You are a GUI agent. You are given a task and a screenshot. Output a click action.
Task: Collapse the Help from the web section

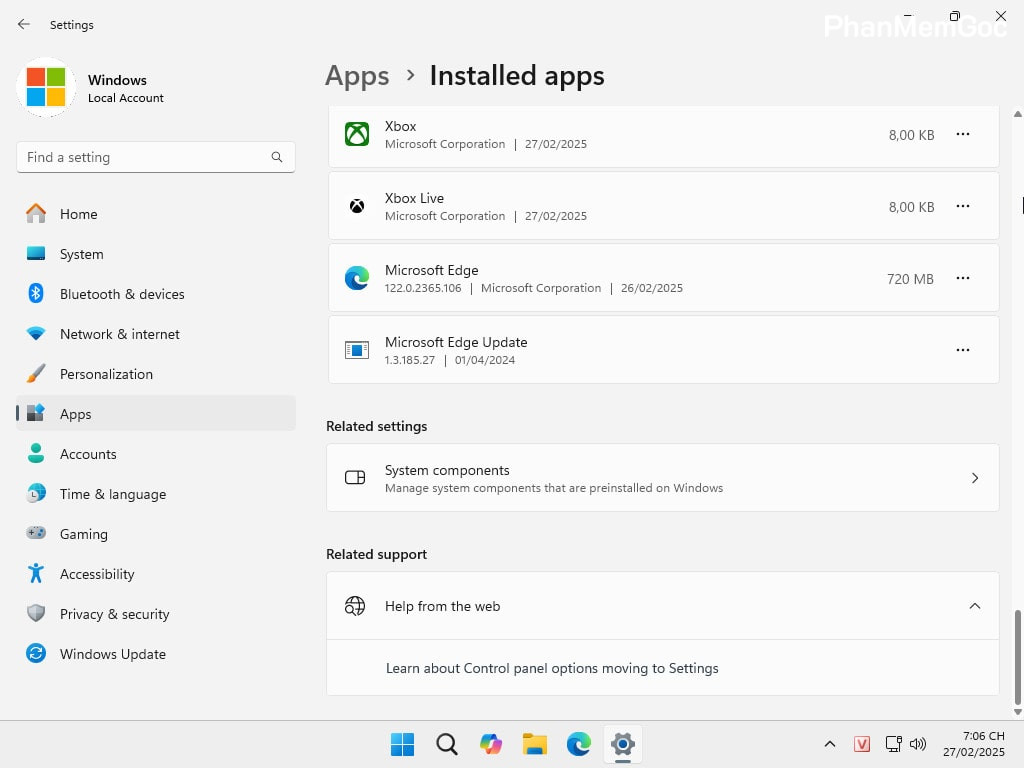pyautogui.click(x=975, y=606)
